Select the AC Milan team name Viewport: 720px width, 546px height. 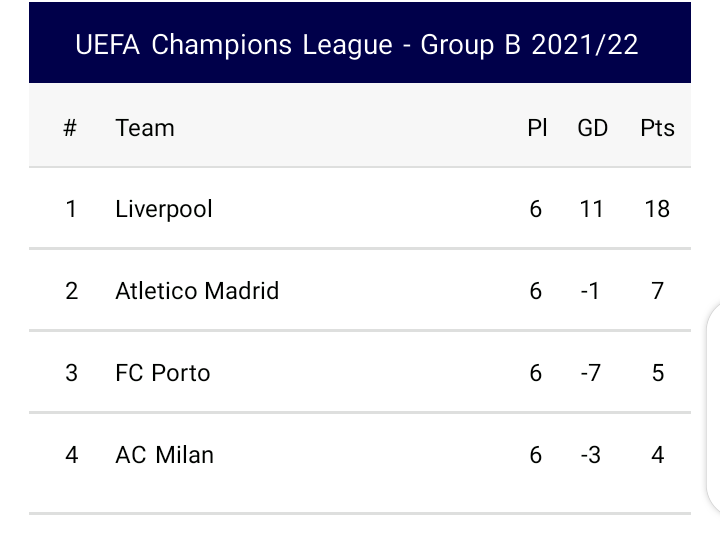tap(164, 455)
